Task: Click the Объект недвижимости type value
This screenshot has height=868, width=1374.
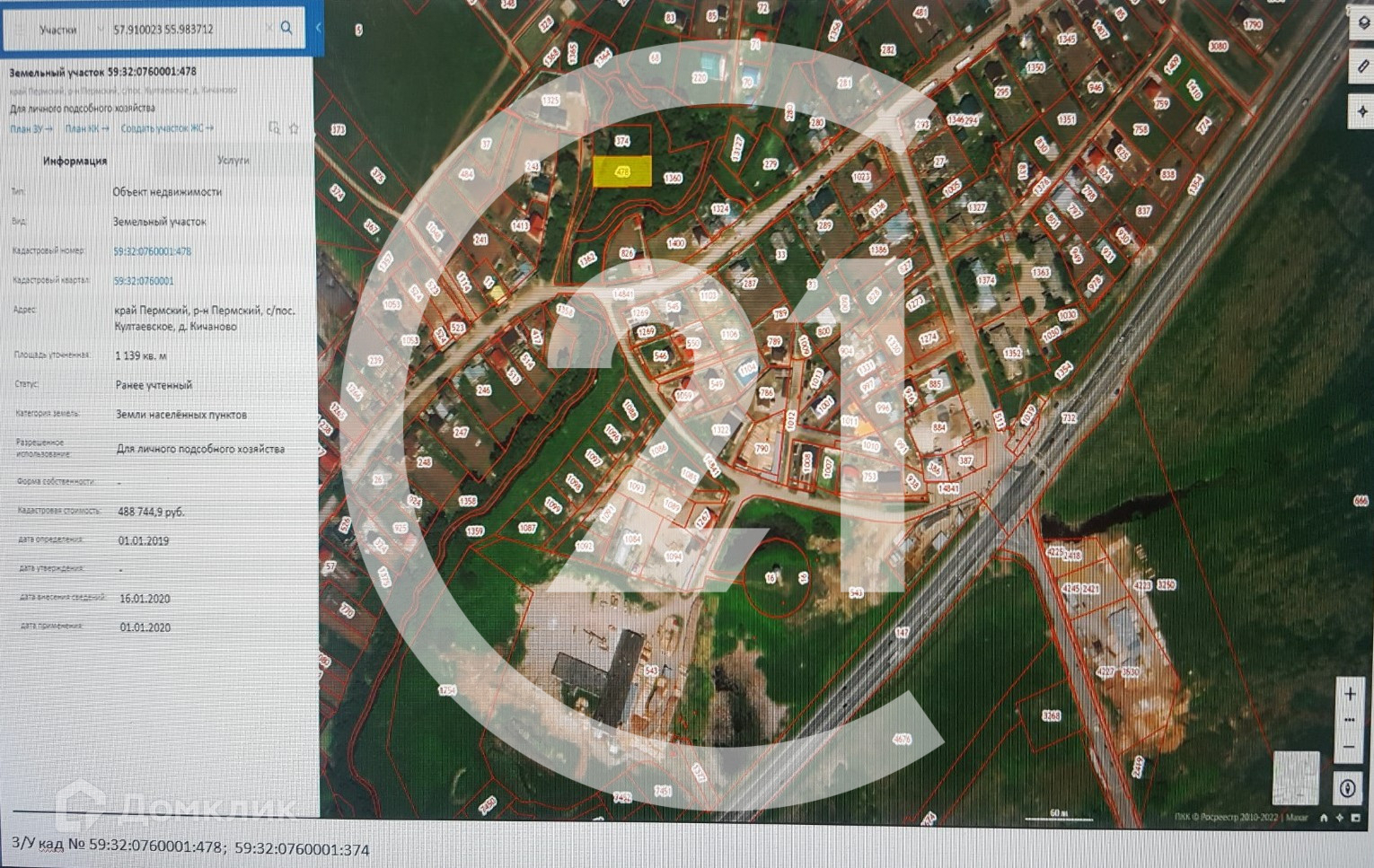Action: coord(167,192)
